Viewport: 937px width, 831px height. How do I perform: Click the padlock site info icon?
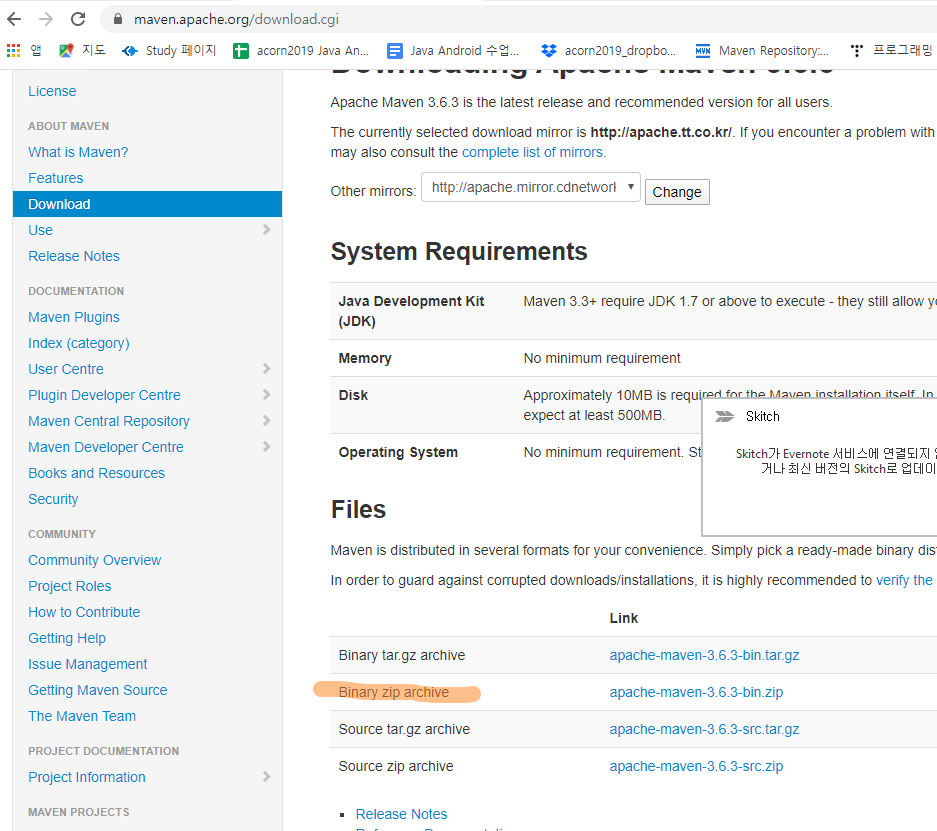pyautogui.click(x=118, y=19)
